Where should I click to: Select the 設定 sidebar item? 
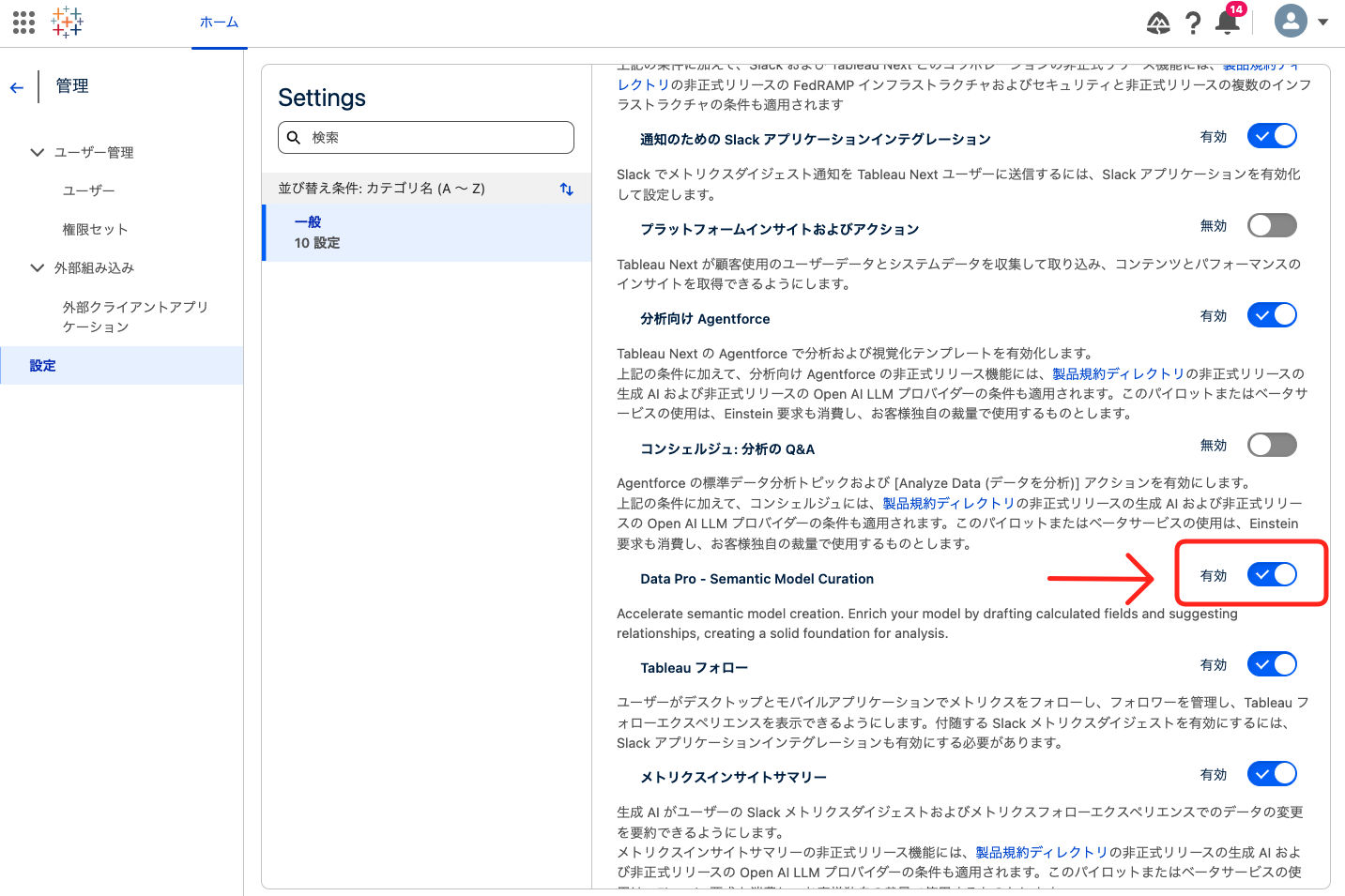pos(122,365)
